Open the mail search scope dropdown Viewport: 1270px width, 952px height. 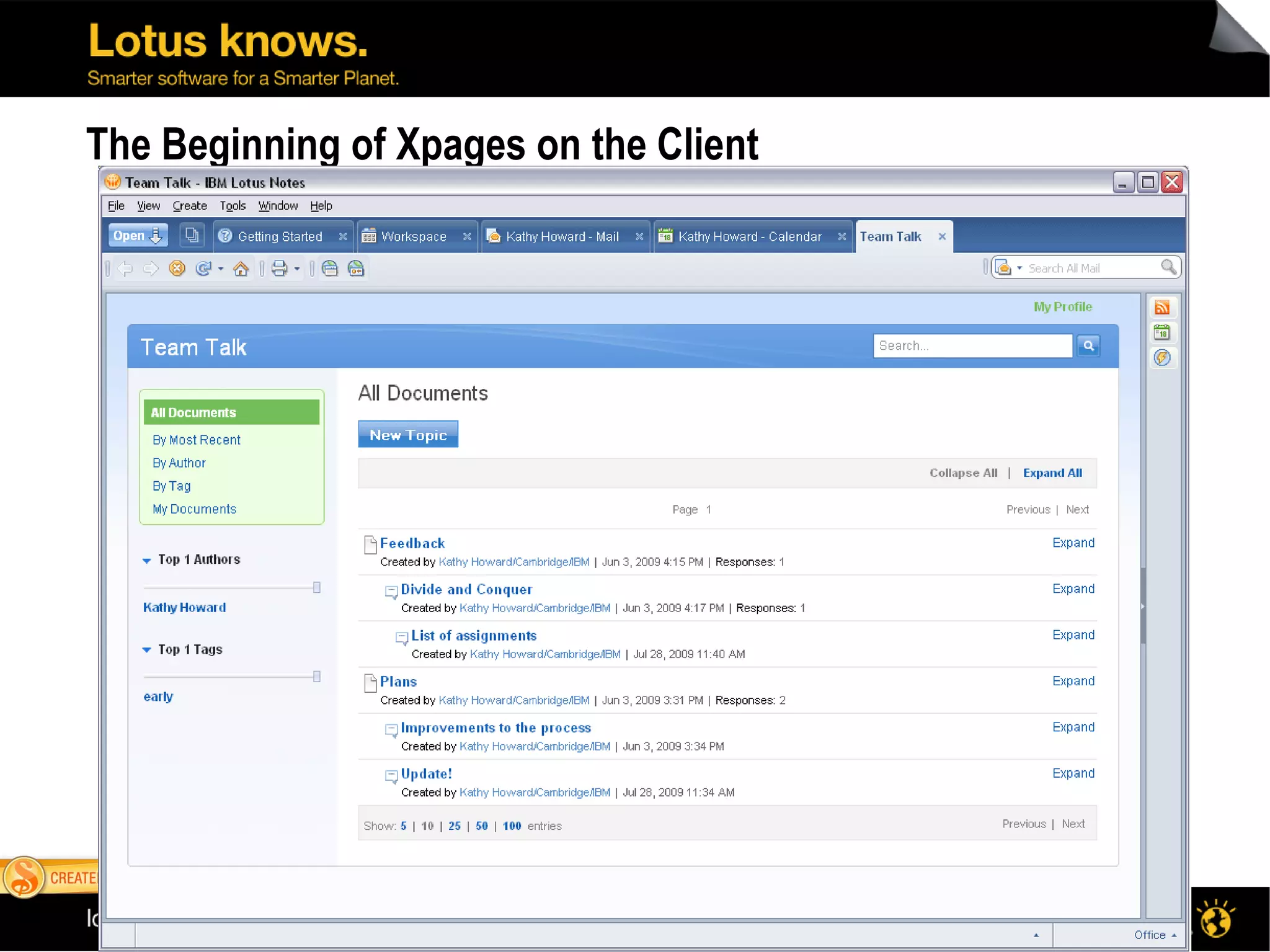(x=1019, y=269)
